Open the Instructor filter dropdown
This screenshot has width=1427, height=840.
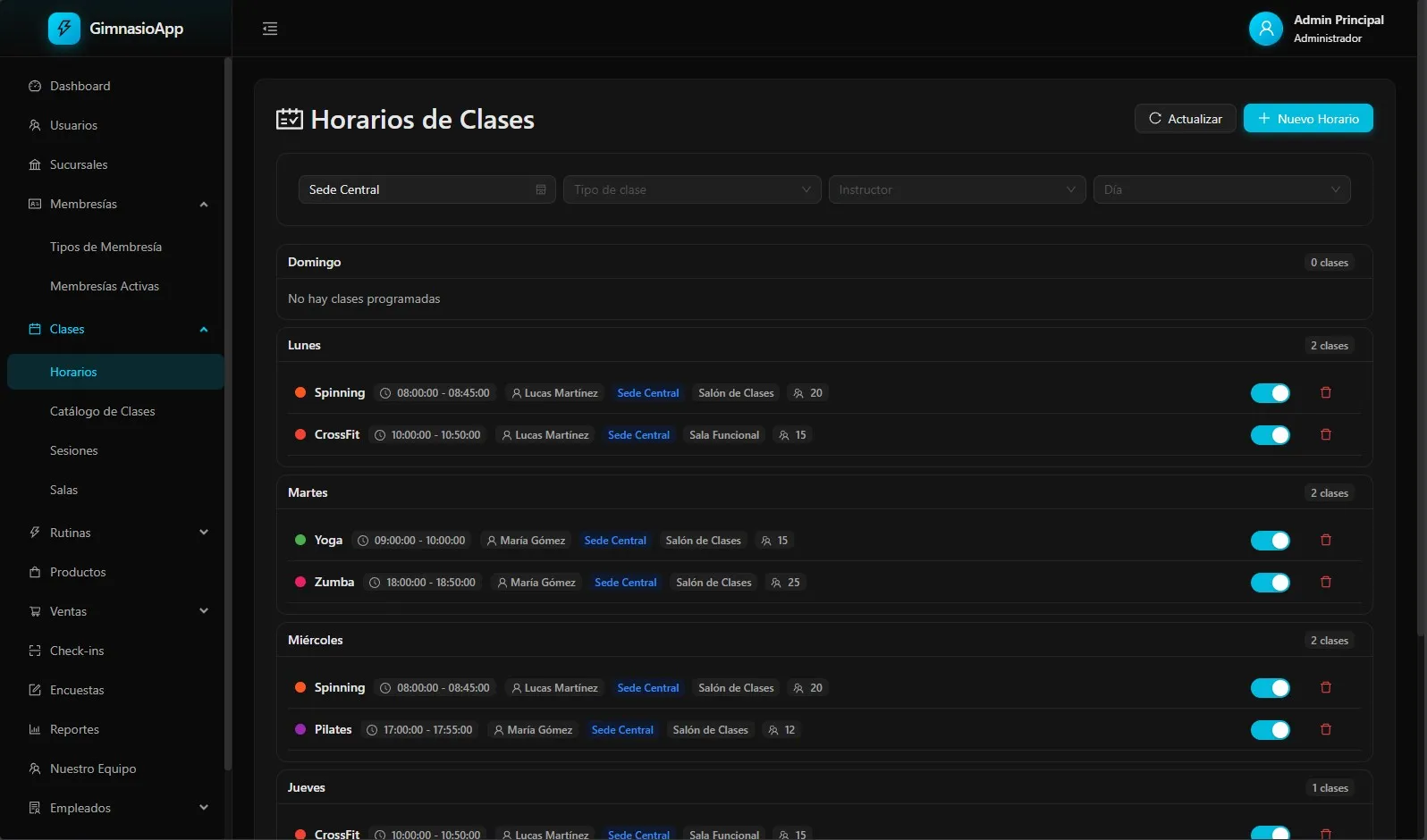click(x=957, y=189)
